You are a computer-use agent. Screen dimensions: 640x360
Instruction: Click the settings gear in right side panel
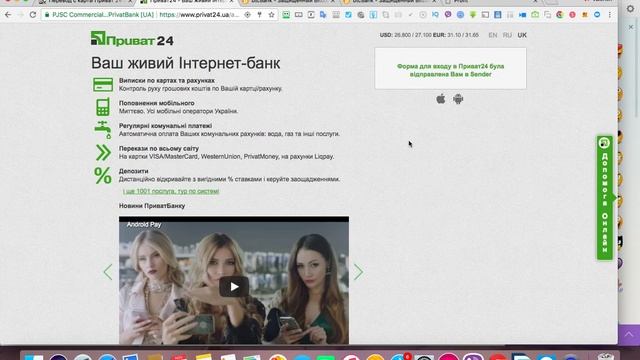pyautogui.click(x=631, y=8)
